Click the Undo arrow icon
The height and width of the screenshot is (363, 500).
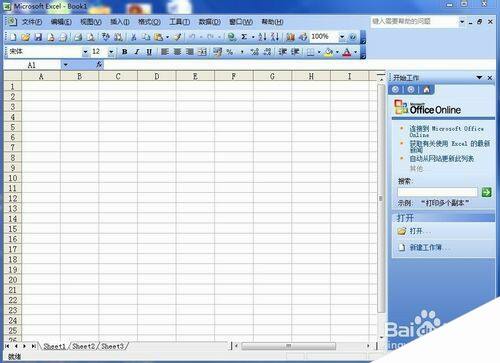pyautogui.click(x=192, y=37)
